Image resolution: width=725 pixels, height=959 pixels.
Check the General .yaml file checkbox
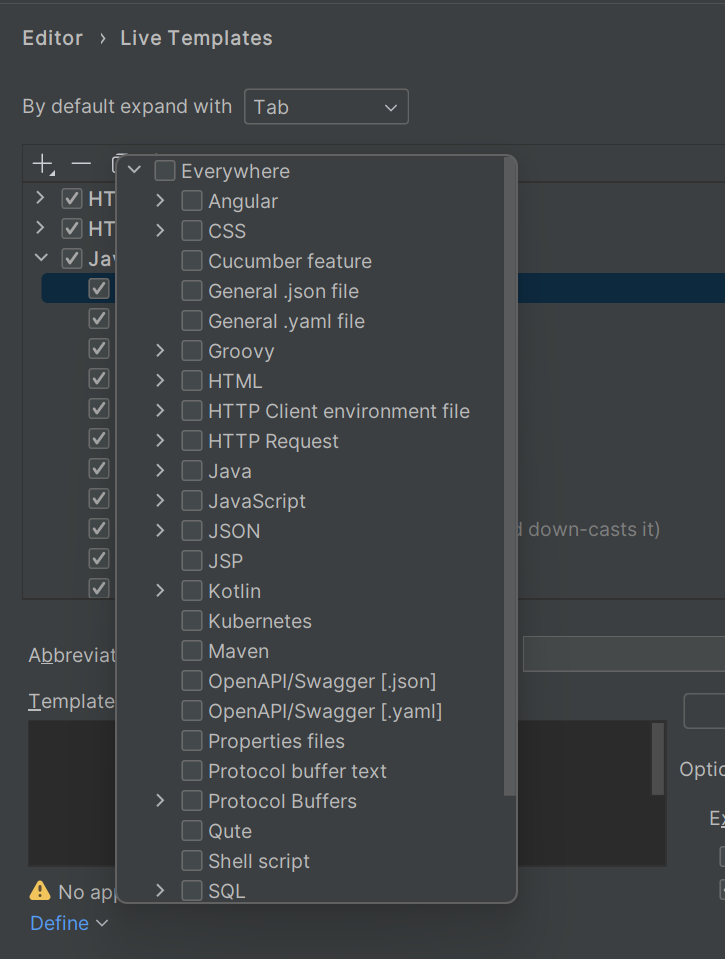(192, 320)
